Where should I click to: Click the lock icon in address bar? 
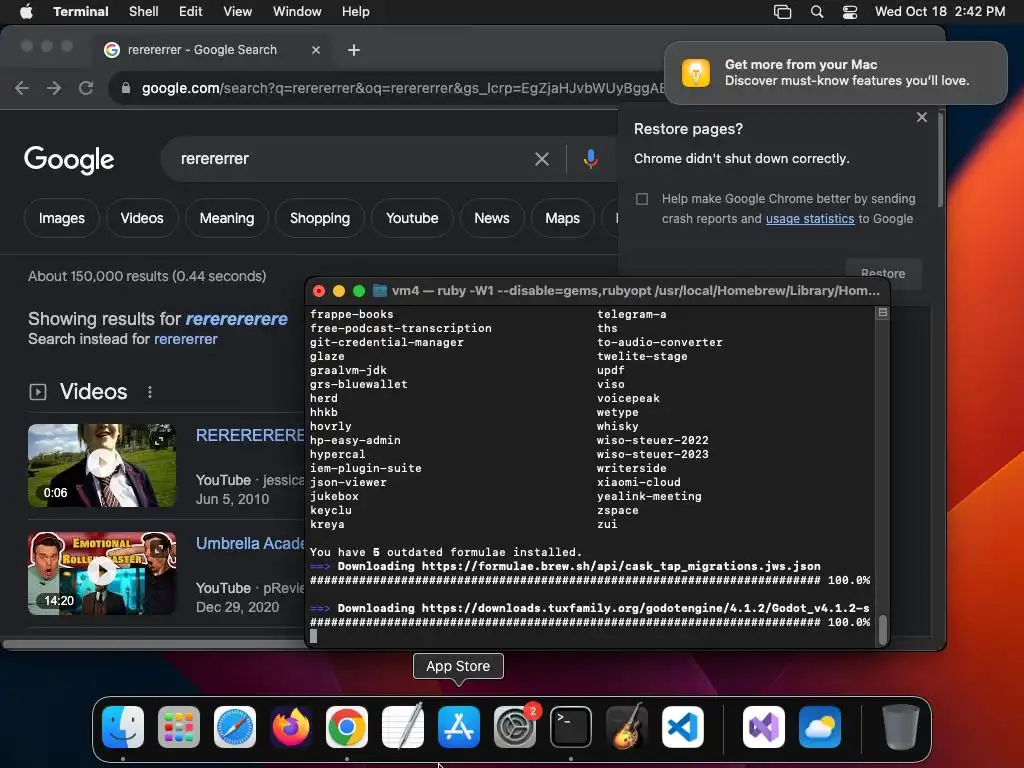(x=126, y=88)
